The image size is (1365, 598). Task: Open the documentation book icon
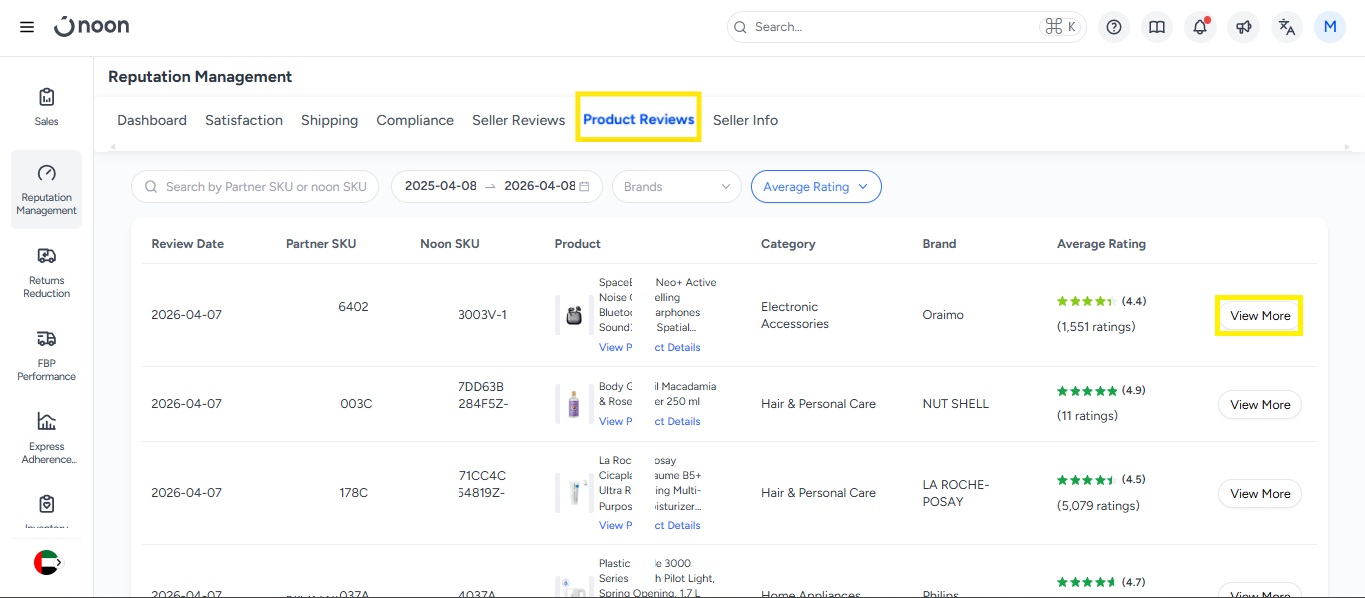pyautogui.click(x=1157, y=27)
